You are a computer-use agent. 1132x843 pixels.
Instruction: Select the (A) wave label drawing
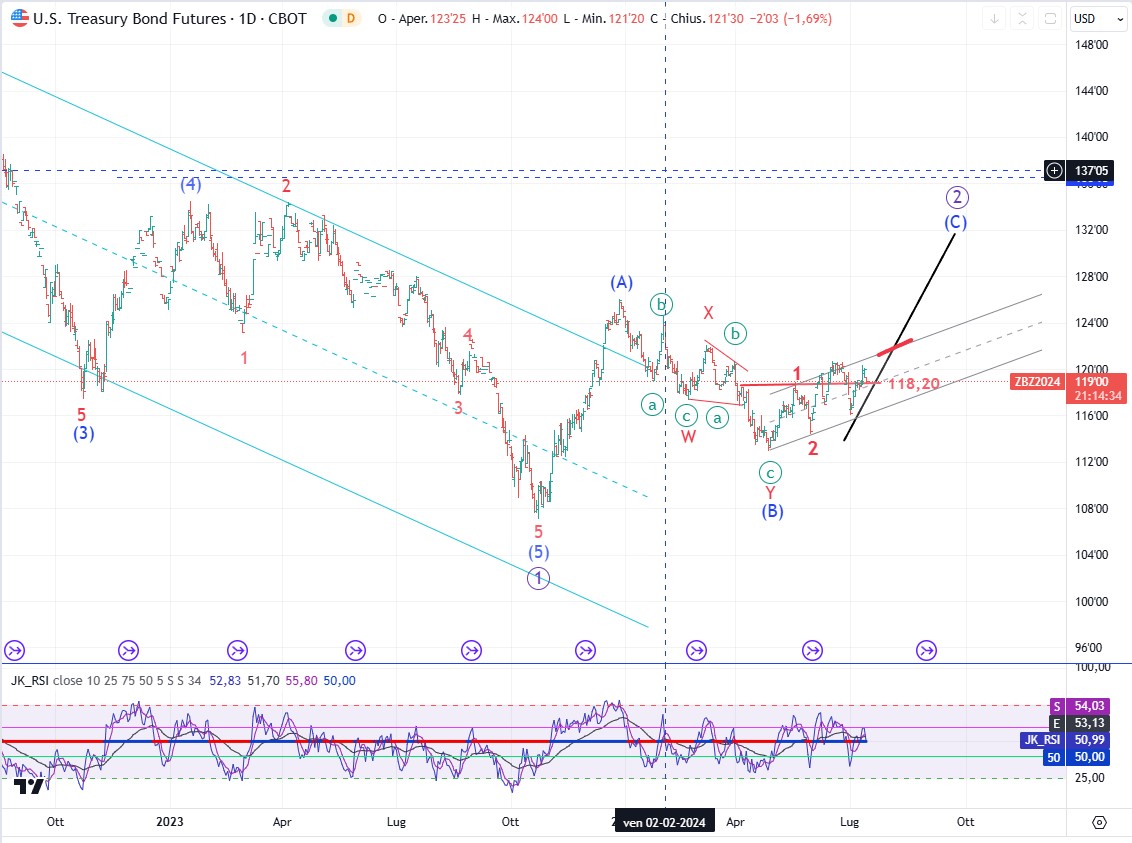click(622, 282)
